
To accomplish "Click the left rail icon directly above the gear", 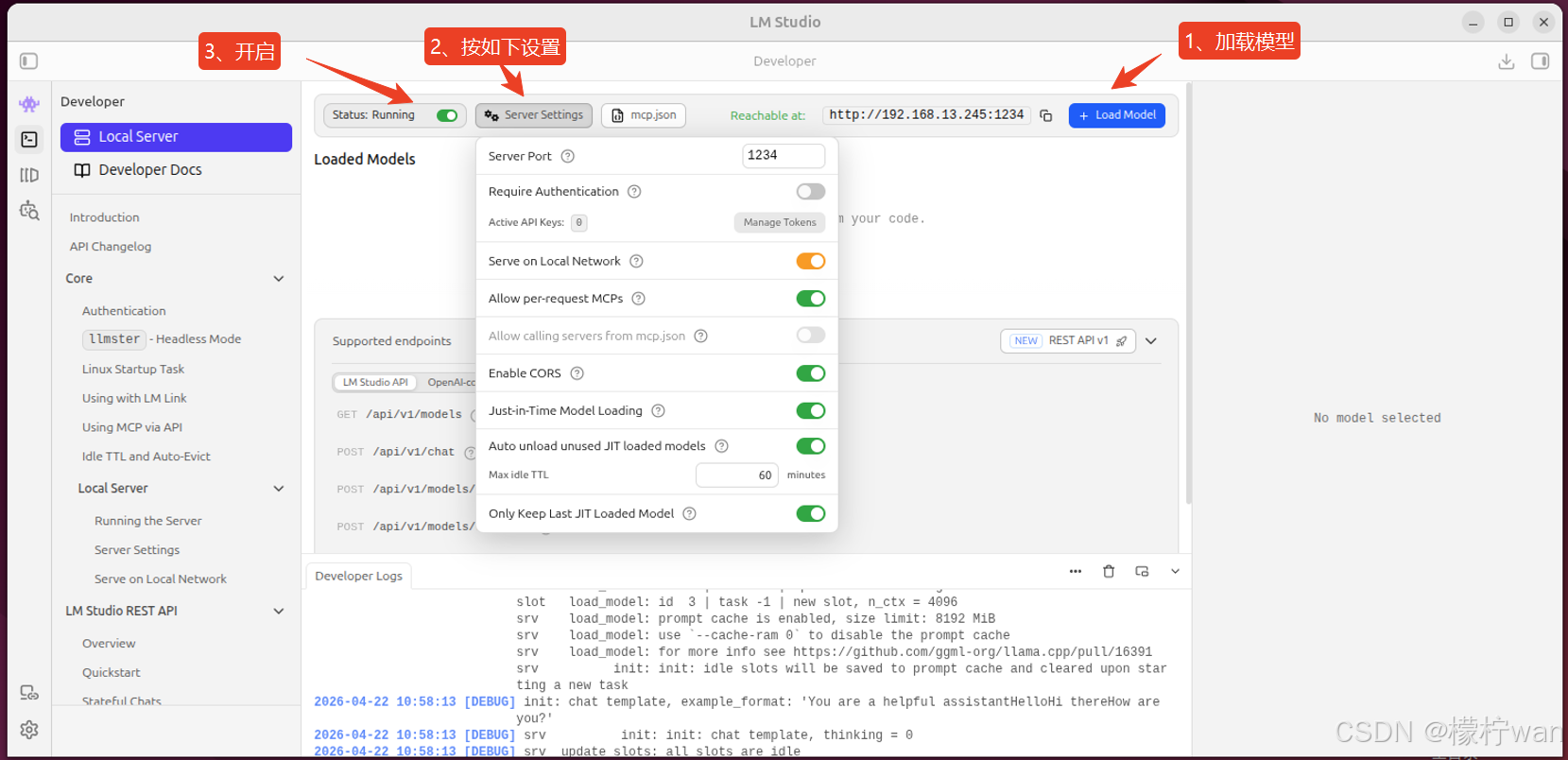I will coord(29,693).
